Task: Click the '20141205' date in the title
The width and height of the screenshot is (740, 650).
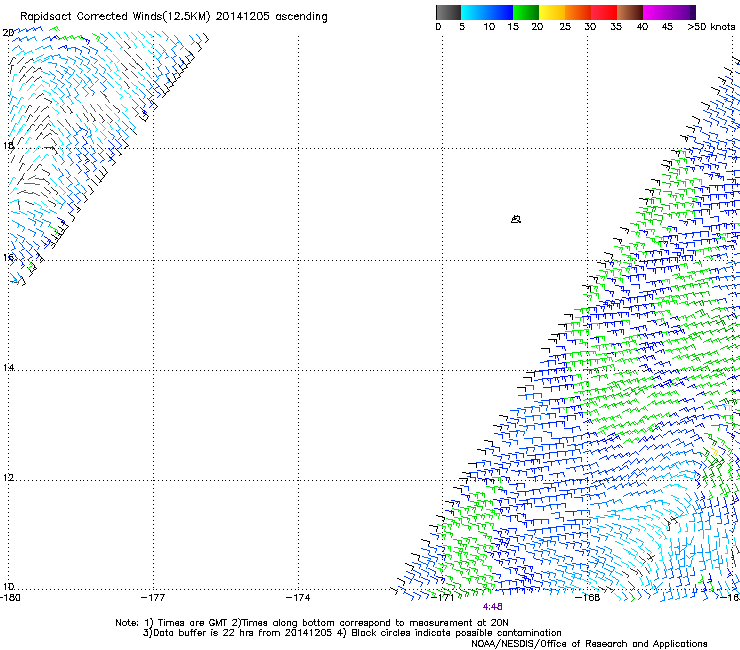Action: [243, 17]
